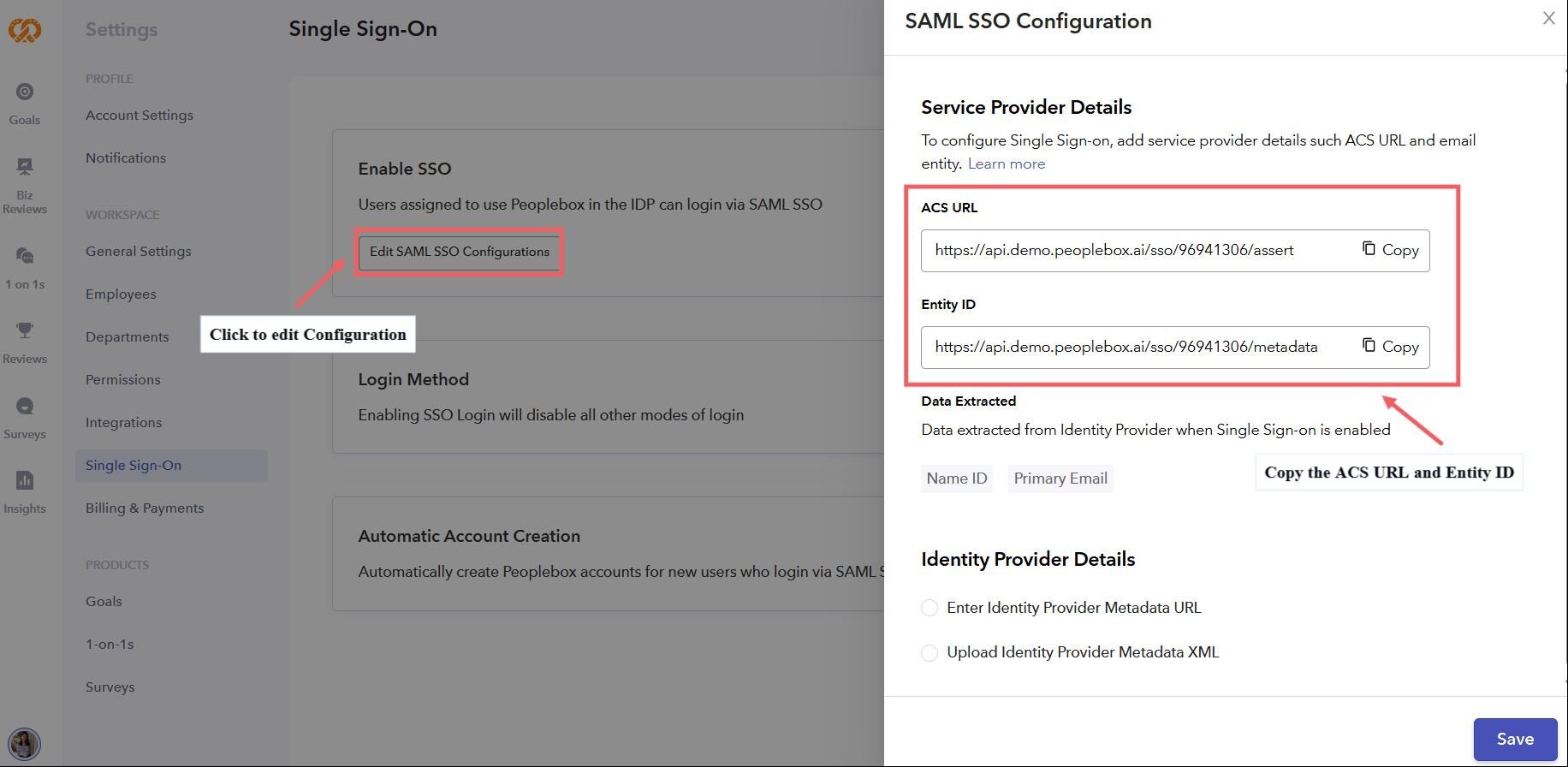Open the user profile avatar

click(x=24, y=743)
